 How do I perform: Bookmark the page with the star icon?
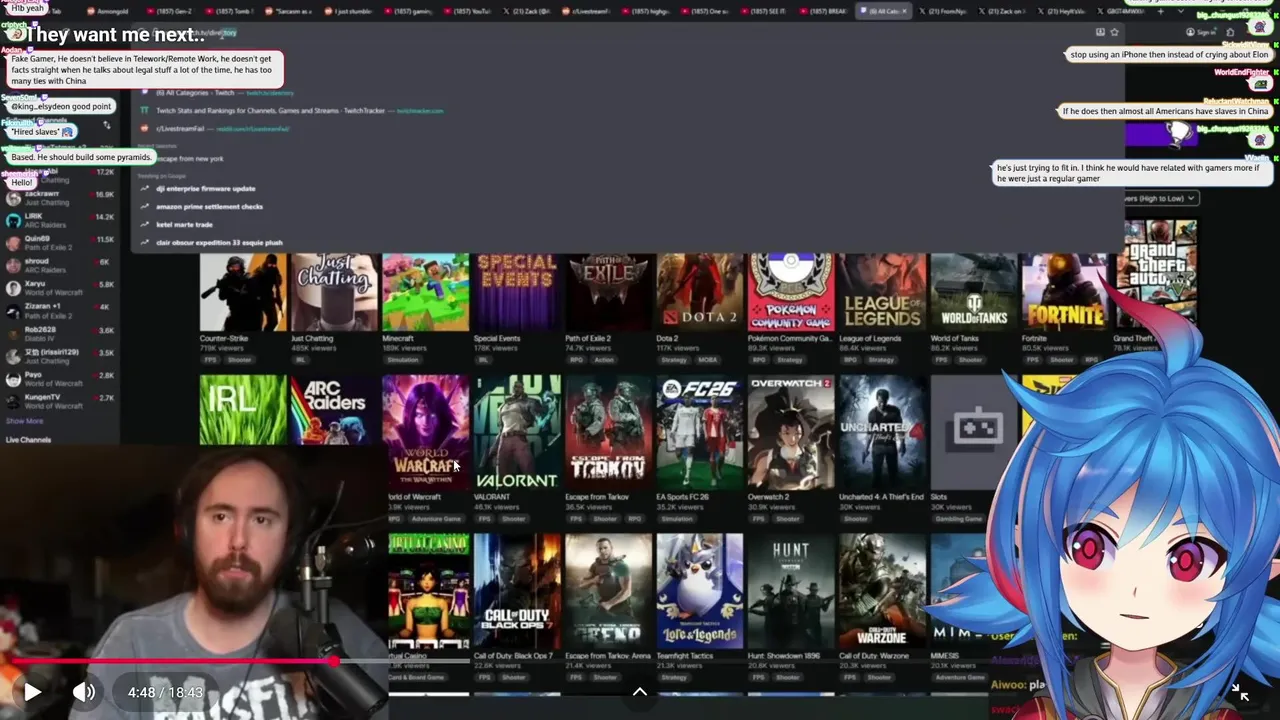pos(1114,32)
